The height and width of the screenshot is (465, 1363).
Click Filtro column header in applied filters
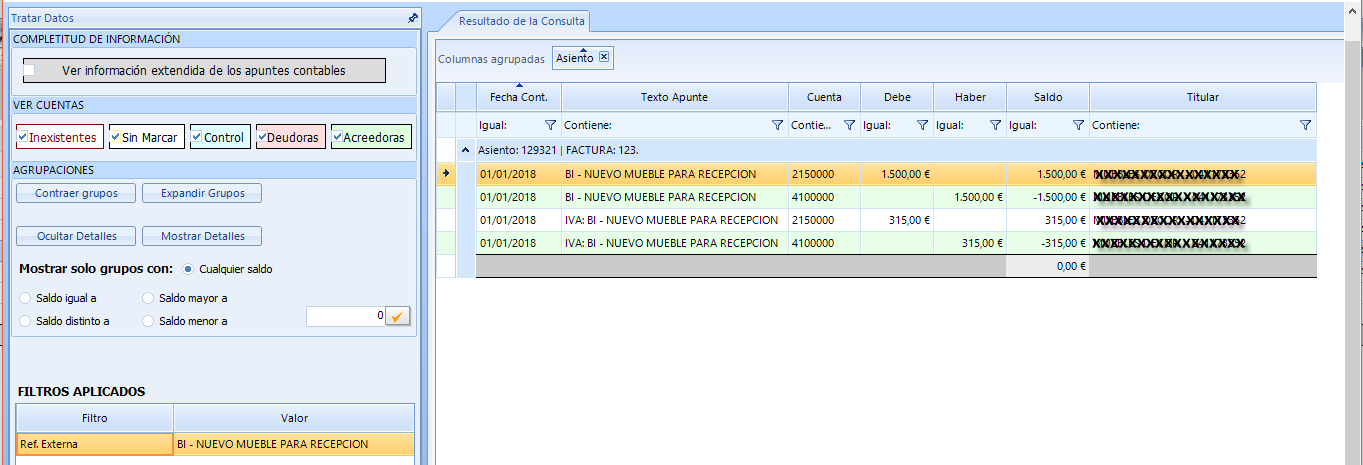95,418
